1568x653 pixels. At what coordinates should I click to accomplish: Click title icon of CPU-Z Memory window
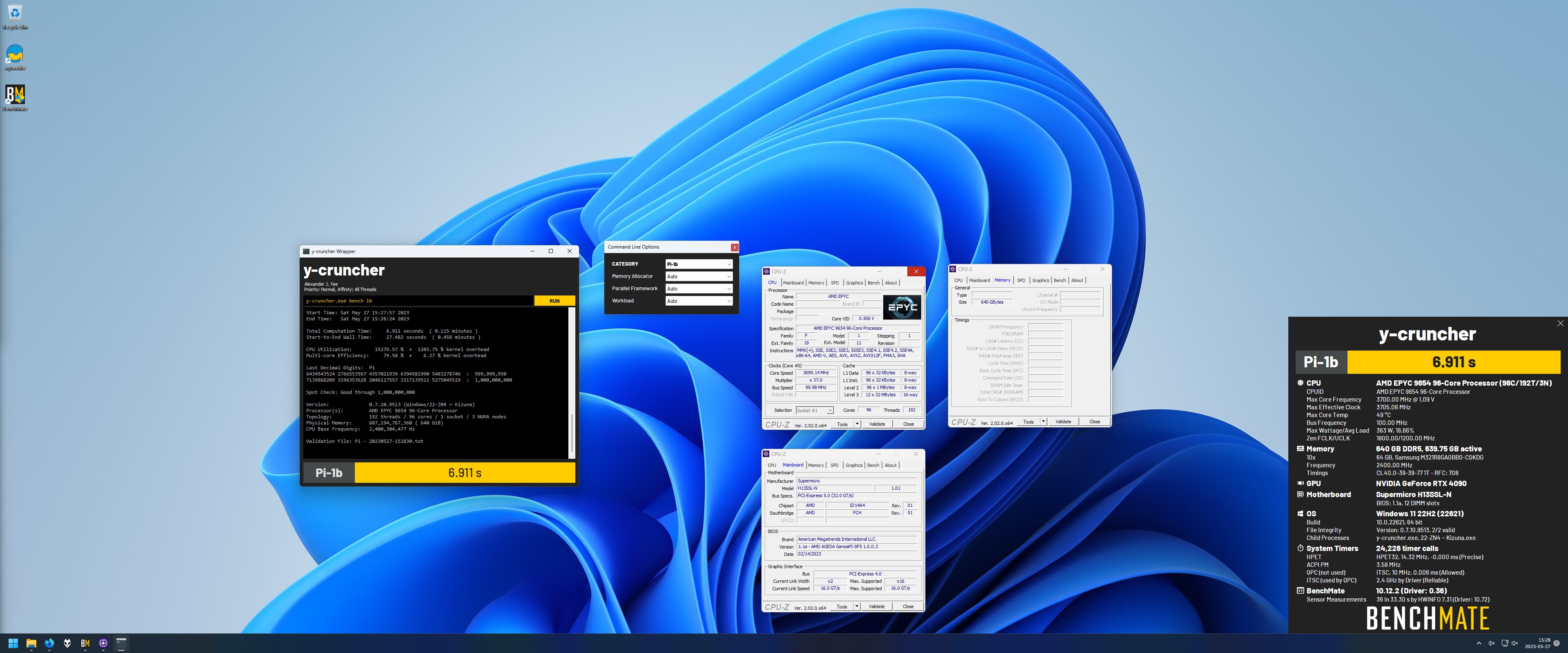point(953,269)
